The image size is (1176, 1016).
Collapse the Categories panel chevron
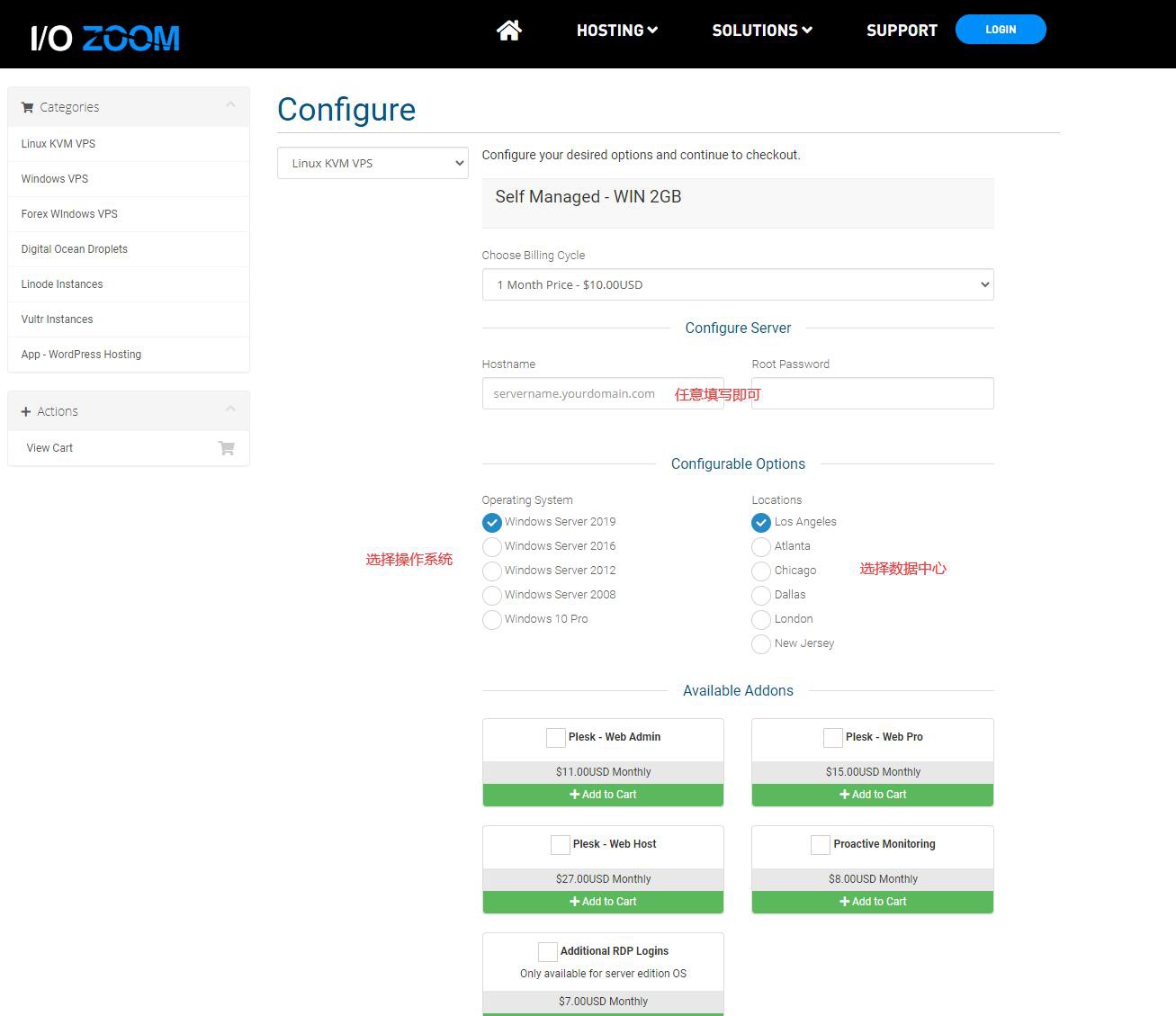(x=230, y=105)
